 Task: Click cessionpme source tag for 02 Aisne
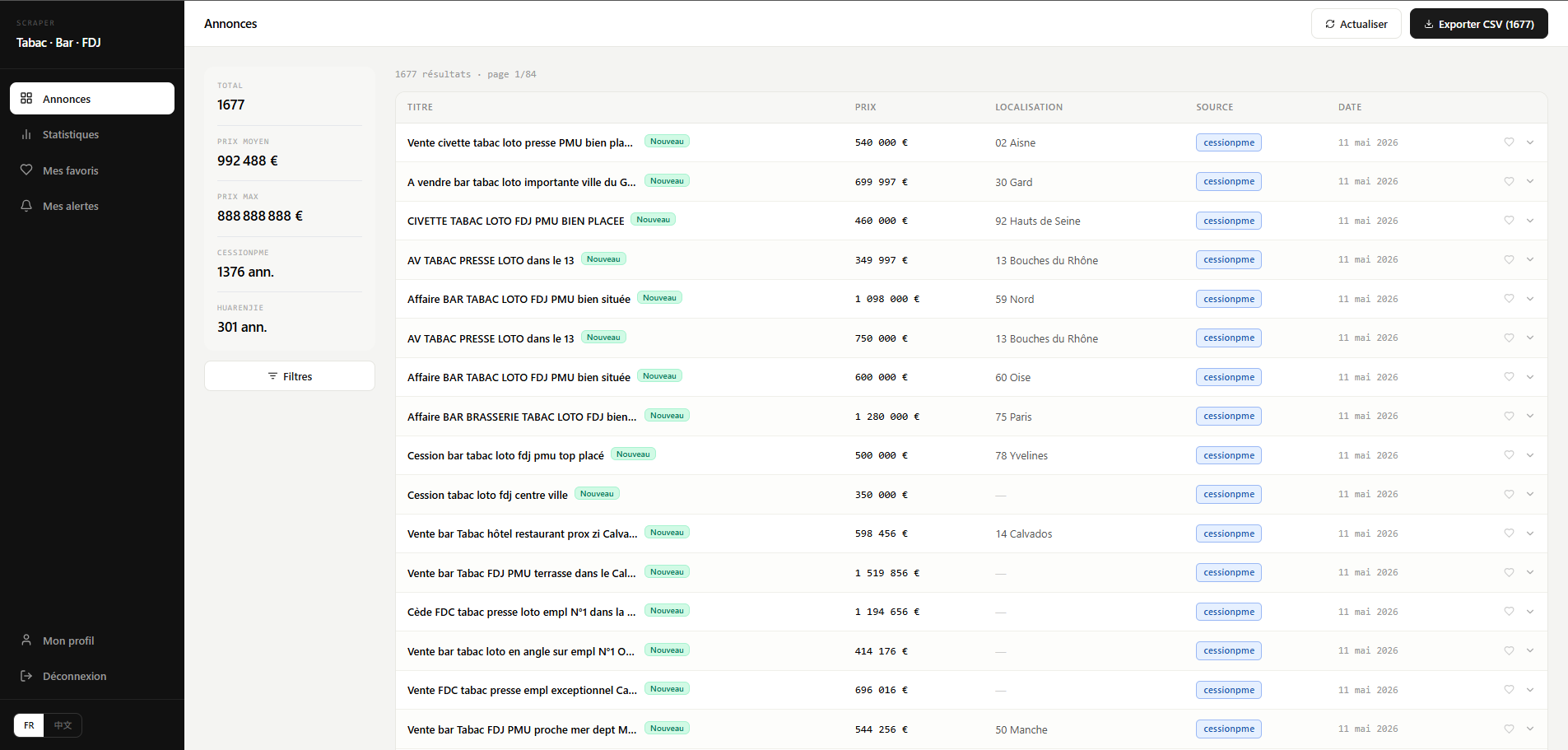tap(1229, 142)
